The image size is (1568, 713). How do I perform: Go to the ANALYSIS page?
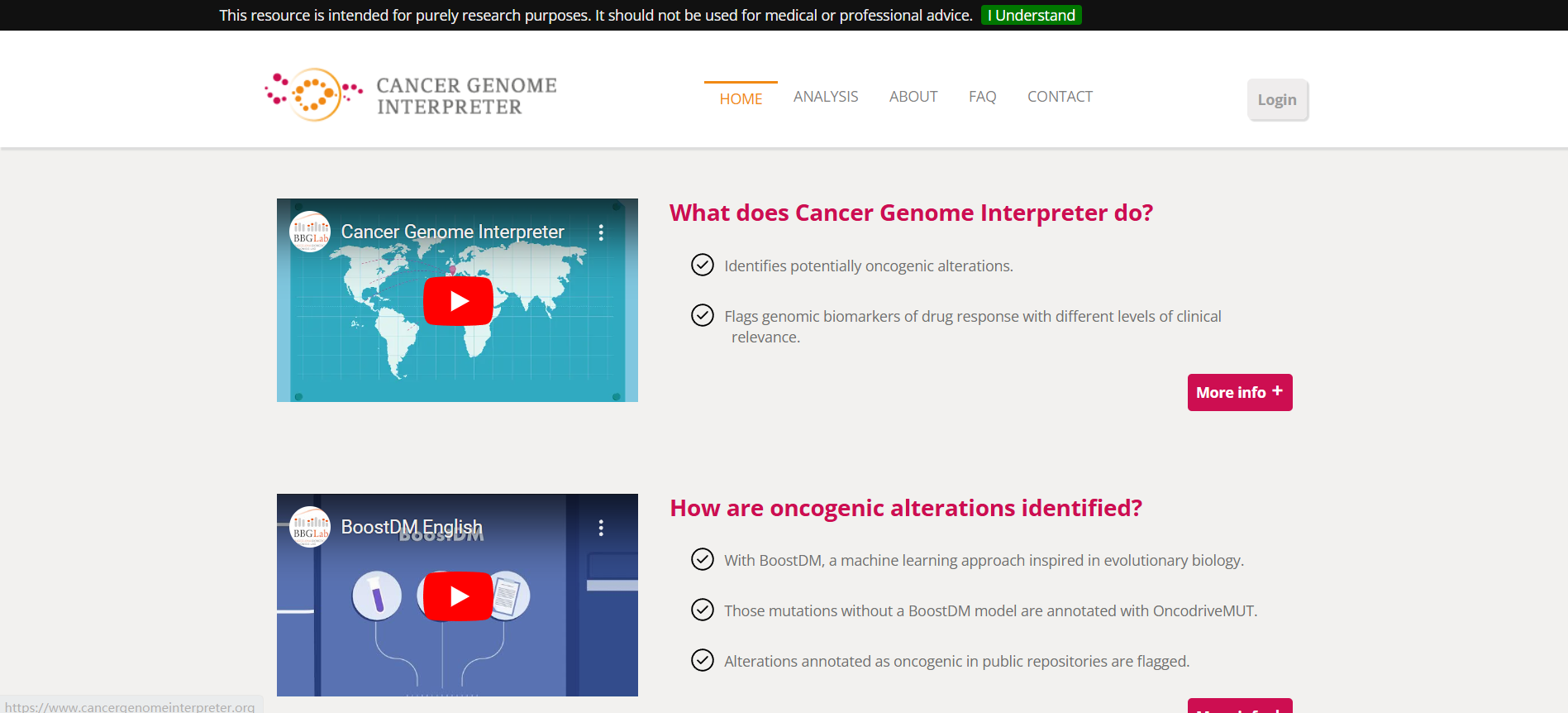tap(826, 97)
